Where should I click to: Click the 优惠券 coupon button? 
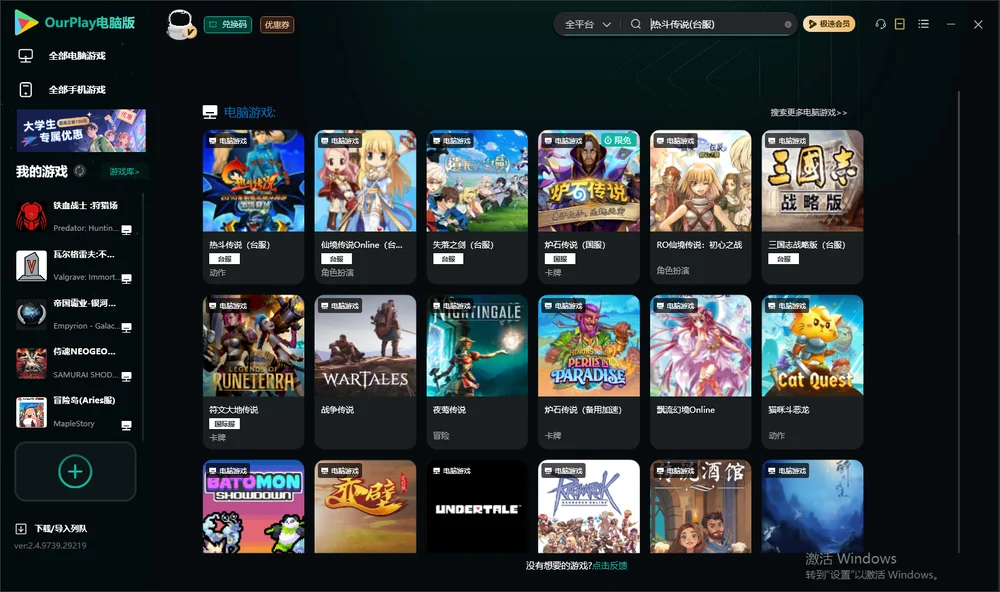pos(277,25)
